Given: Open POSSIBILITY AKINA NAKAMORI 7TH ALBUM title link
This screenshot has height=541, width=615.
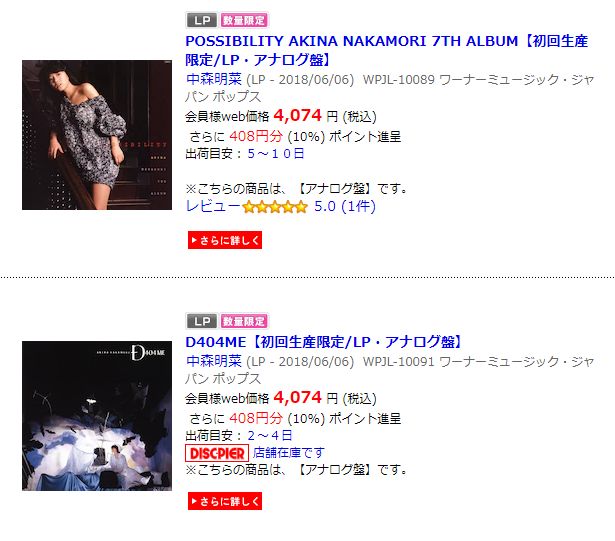Looking at the screenshot, I should tap(387, 50).
